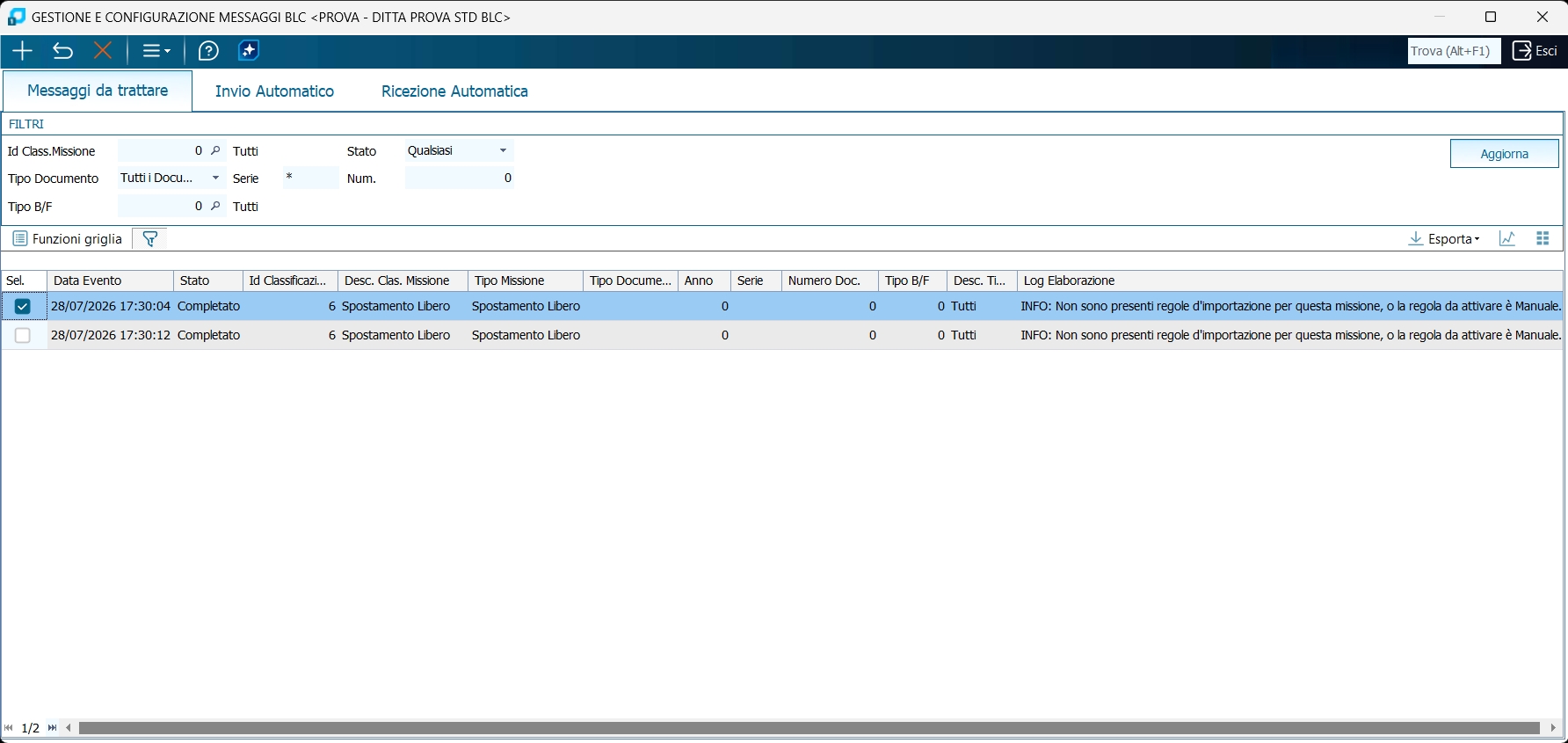
Task: Click magnifier lookup beside Id Class.Missione field
Action: click(x=215, y=151)
